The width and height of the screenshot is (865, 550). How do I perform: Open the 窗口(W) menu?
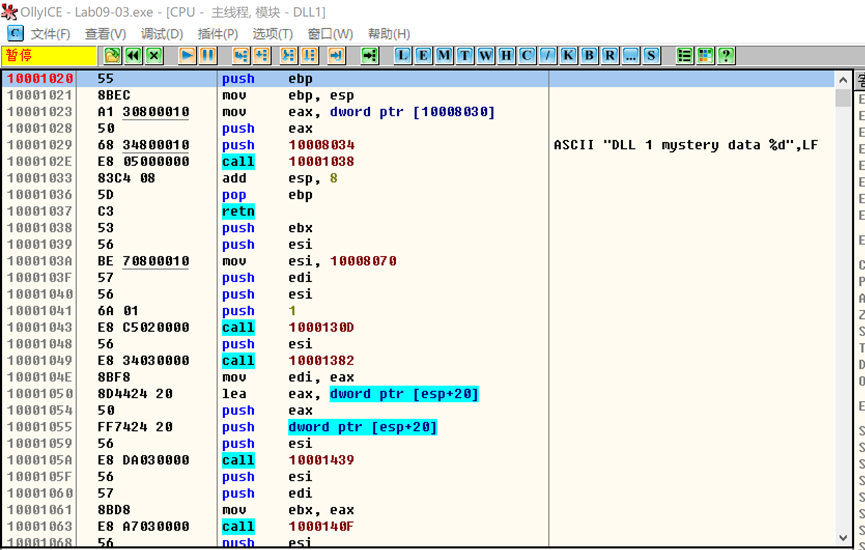coord(330,34)
